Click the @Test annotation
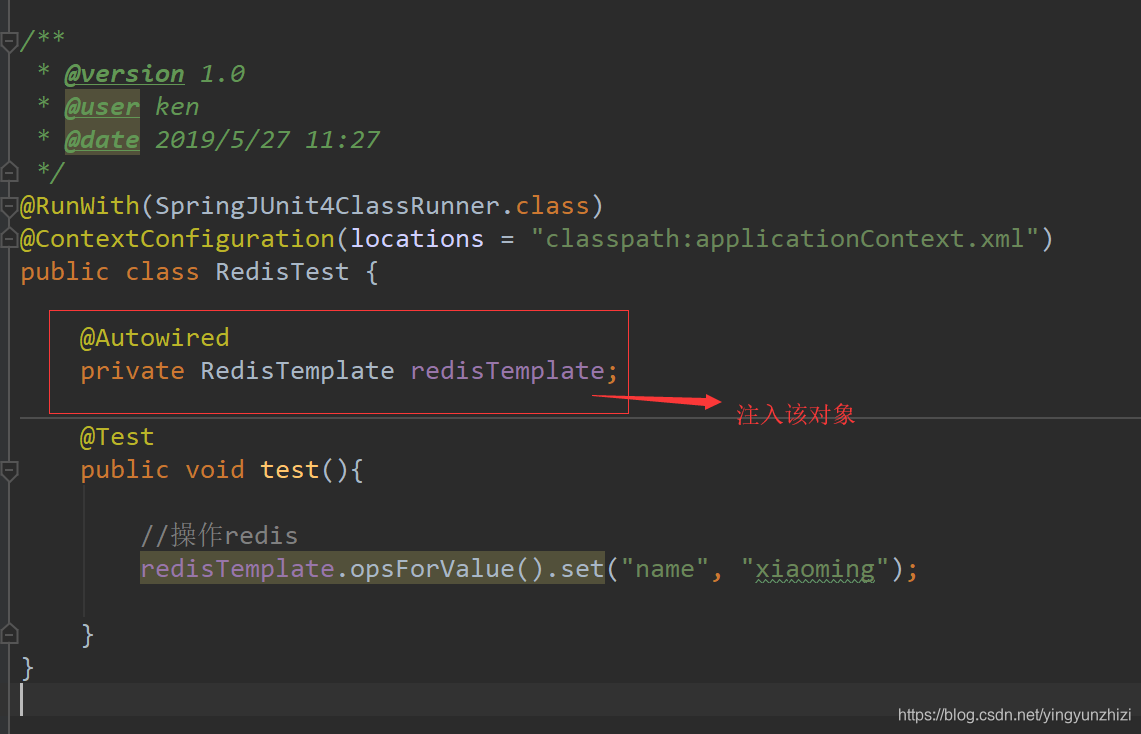 pyautogui.click(x=116, y=436)
